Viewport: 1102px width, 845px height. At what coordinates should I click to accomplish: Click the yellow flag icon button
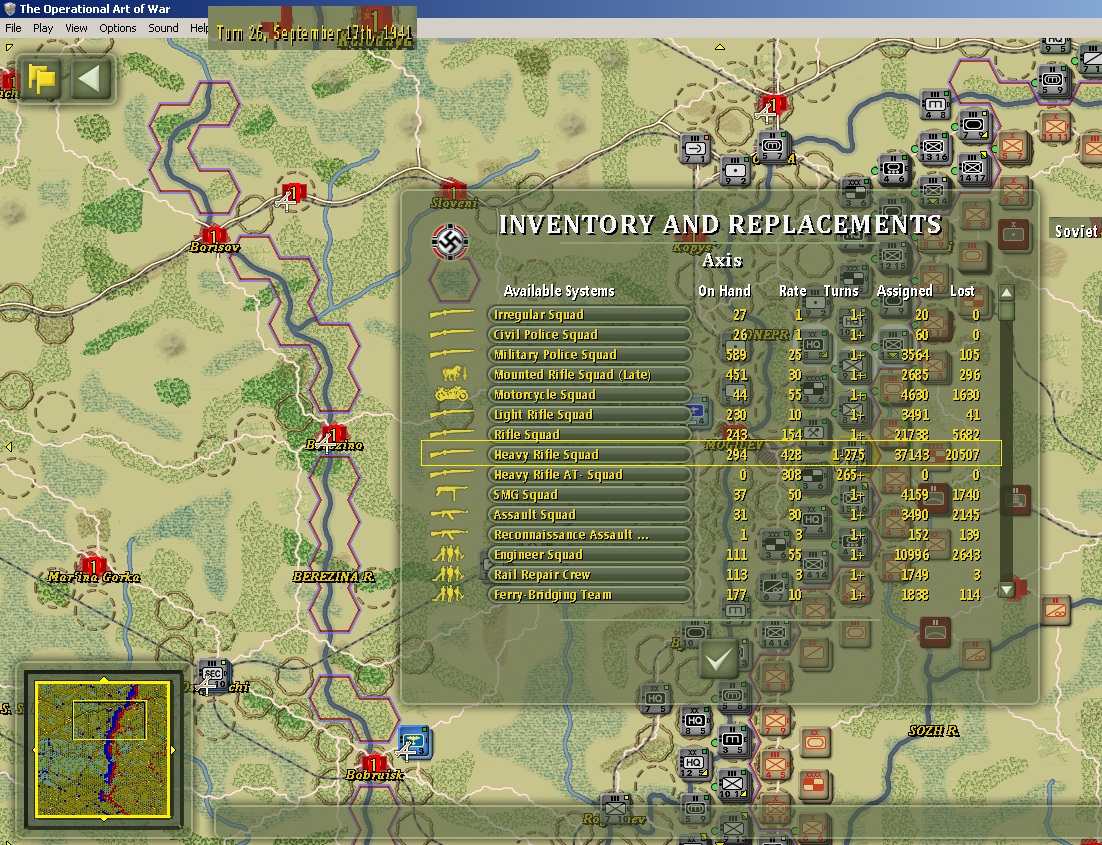pyautogui.click(x=42, y=78)
